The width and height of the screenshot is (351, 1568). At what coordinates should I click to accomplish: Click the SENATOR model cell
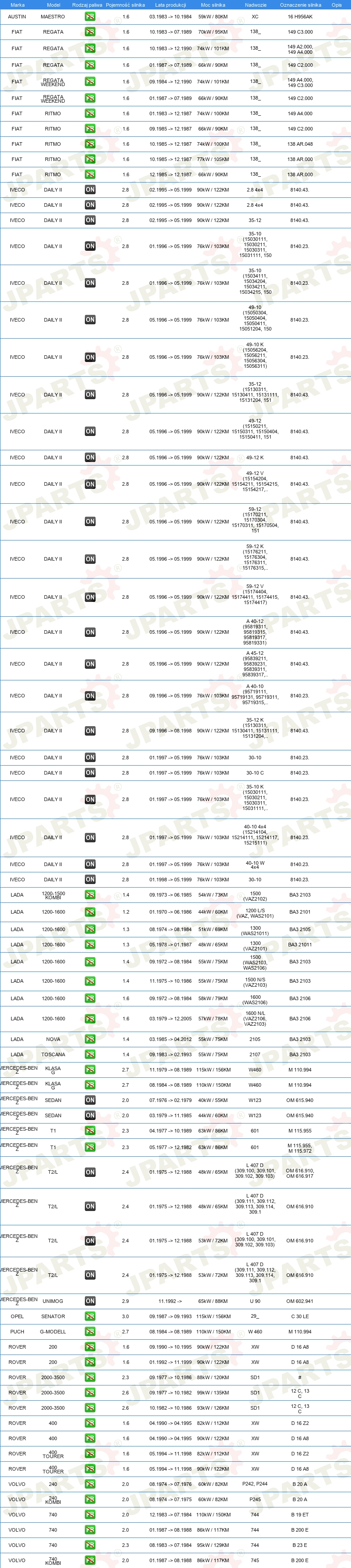53,1317
